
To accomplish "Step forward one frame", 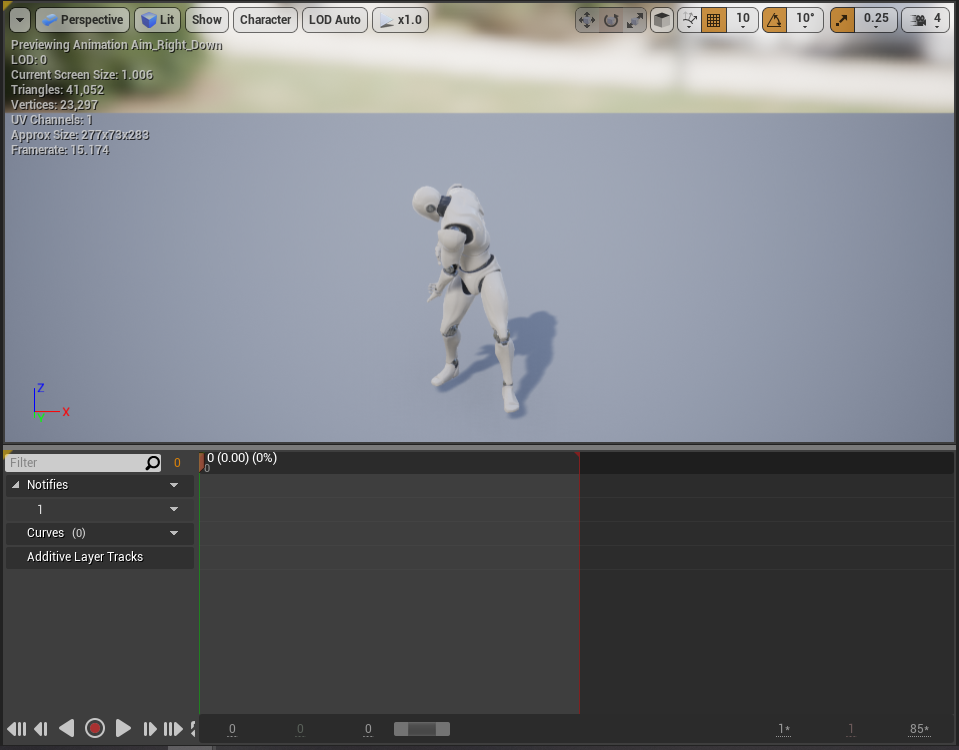I will click(150, 729).
